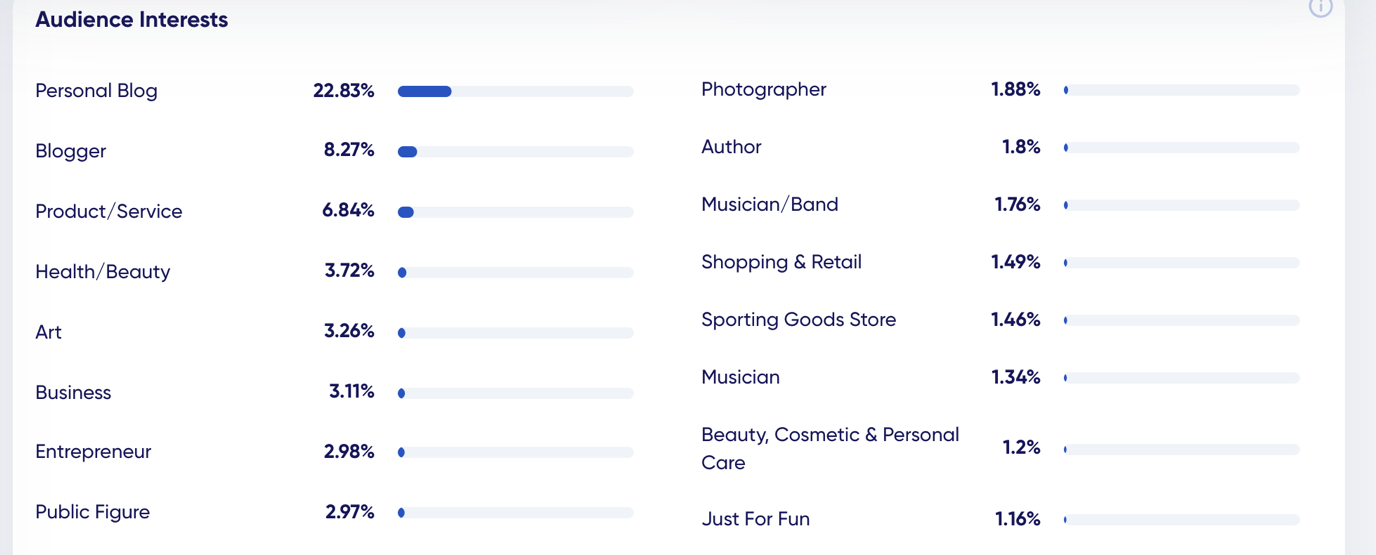Click the Author interest label
Screen dimensions: 1376x555
click(731, 147)
